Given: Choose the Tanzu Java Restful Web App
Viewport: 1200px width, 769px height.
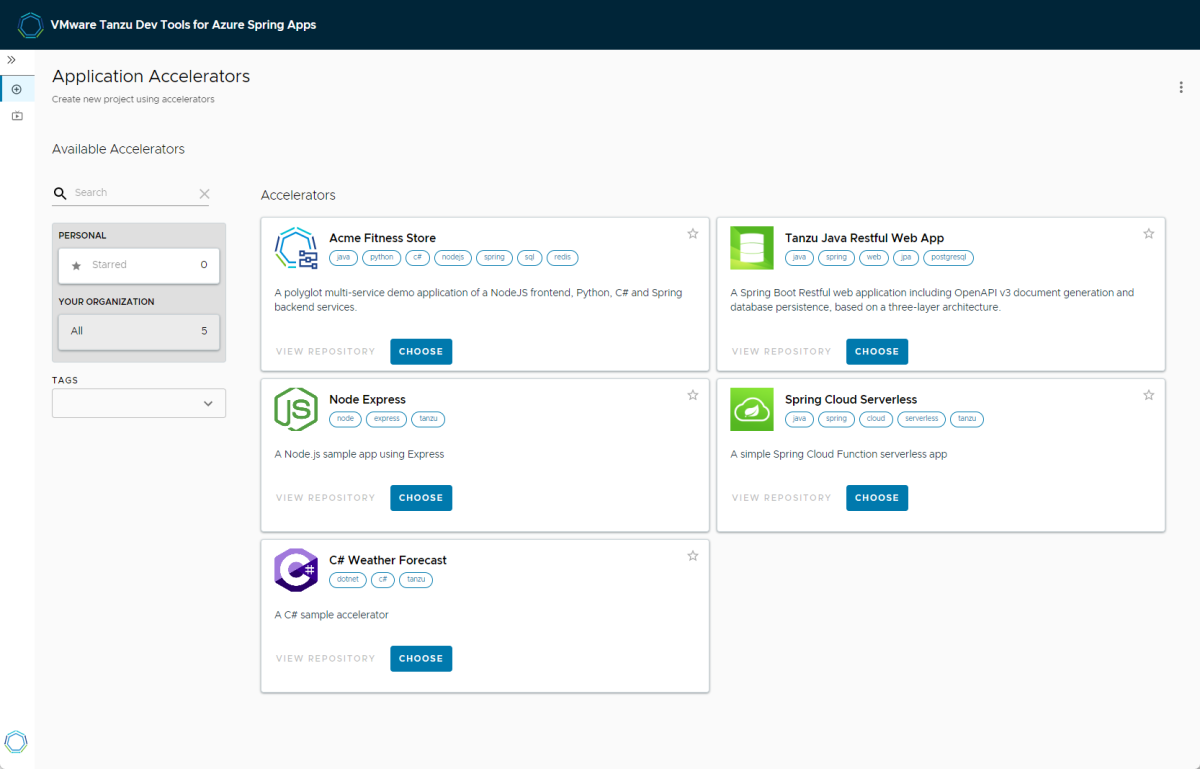Looking at the screenshot, I should tap(877, 351).
